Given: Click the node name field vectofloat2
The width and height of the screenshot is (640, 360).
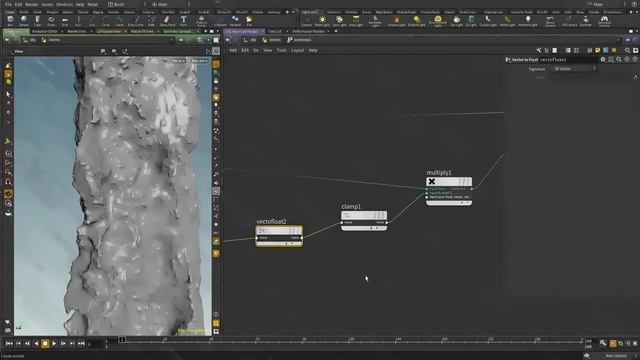Looking at the screenshot, I should pyautogui.click(x=568, y=60).
